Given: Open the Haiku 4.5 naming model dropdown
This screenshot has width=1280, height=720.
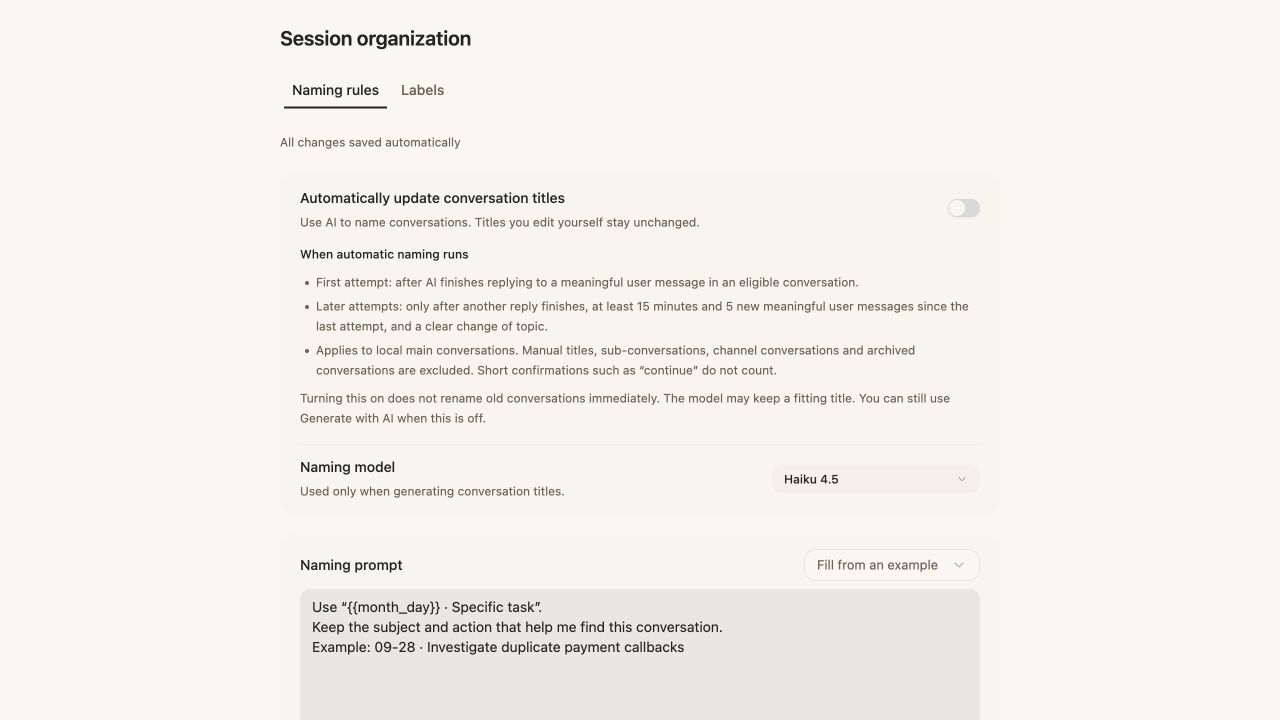Looking at the screenshot, I should click(875, 479).
